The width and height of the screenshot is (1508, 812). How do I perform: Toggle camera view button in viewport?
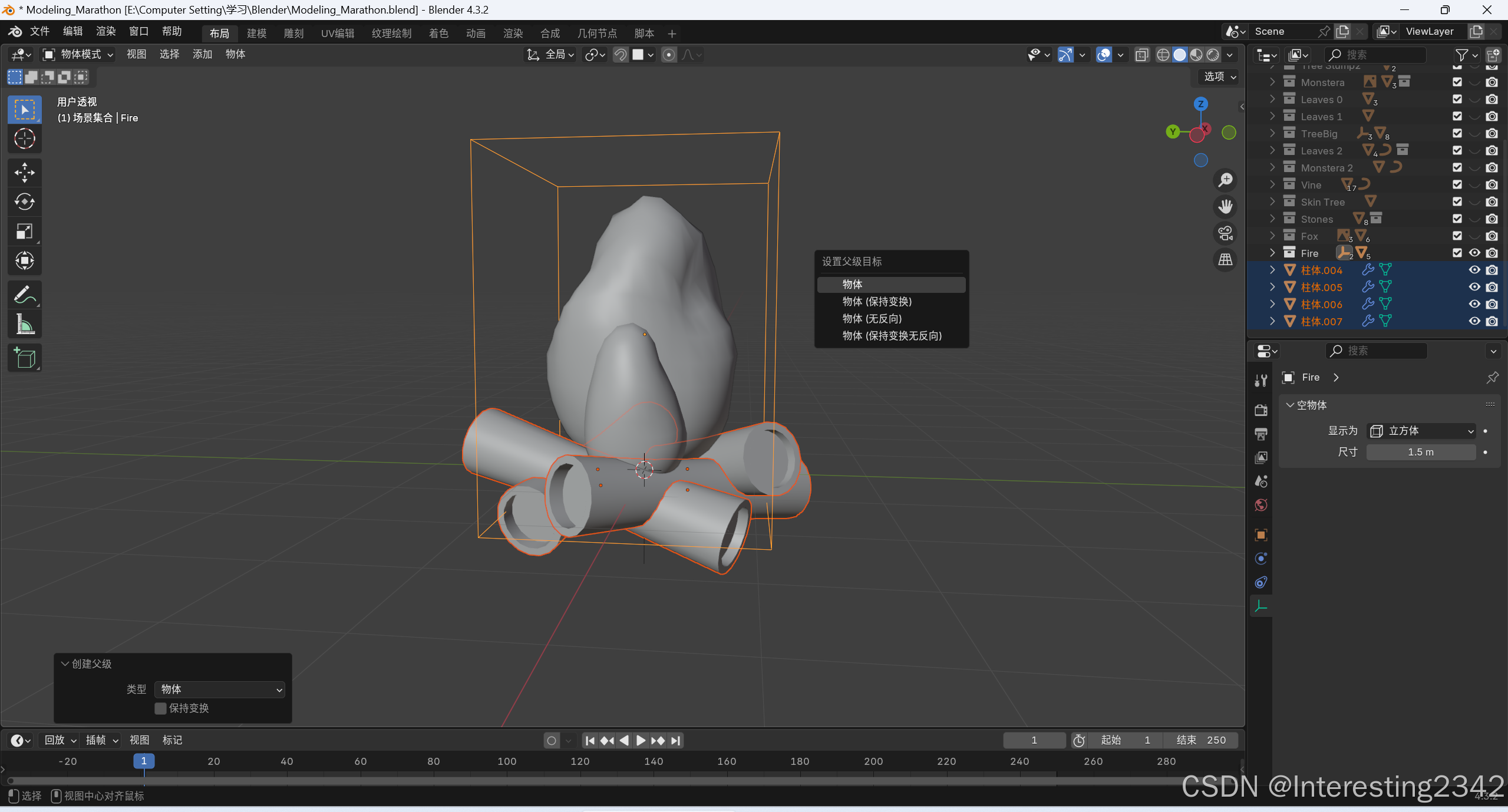click(x=1226, y=233)
